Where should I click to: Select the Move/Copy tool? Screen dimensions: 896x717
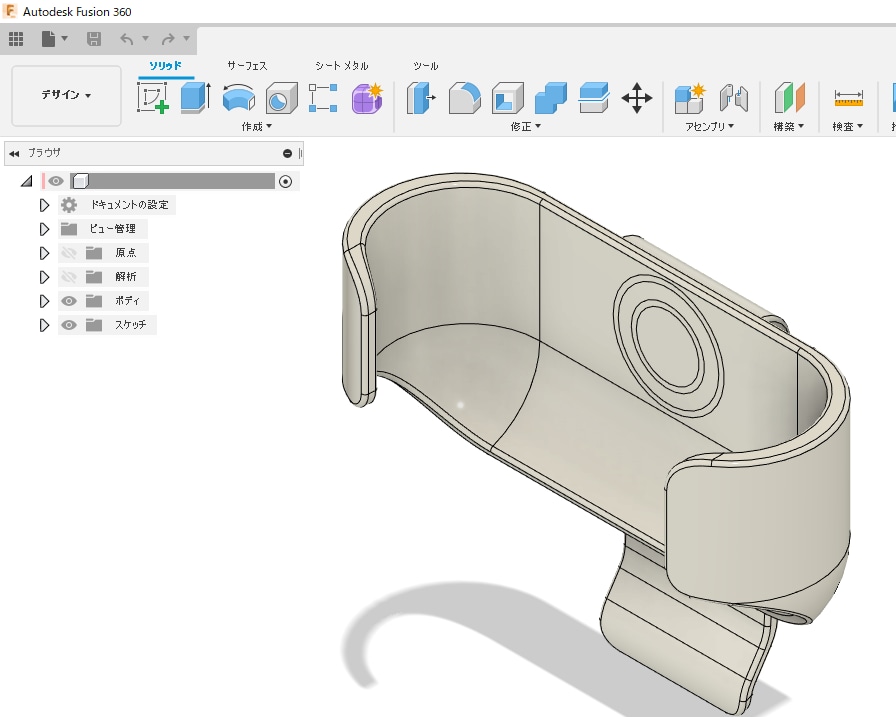coord(637,98)
